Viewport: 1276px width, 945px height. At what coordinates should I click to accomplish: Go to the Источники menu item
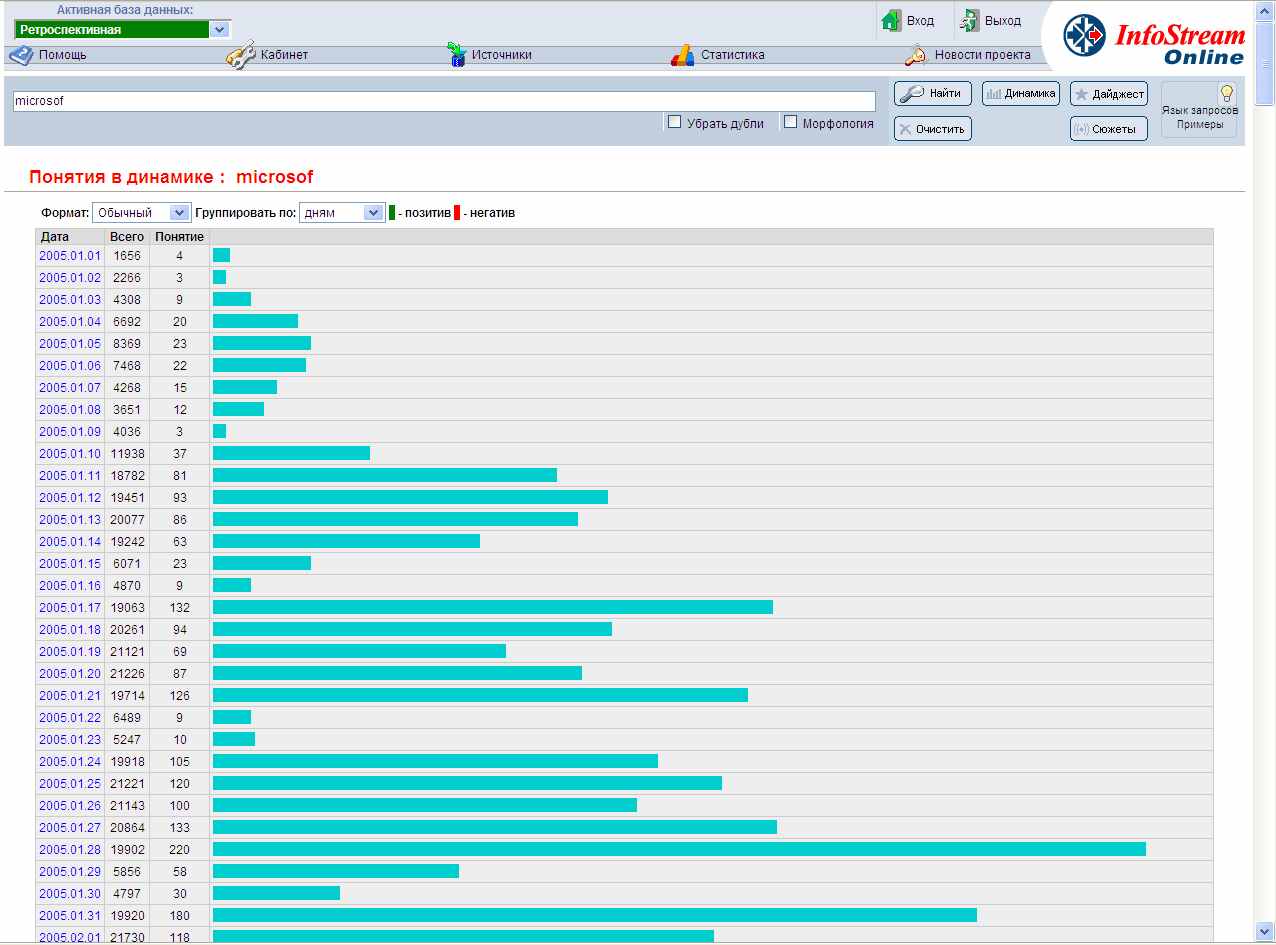(503, 55)
